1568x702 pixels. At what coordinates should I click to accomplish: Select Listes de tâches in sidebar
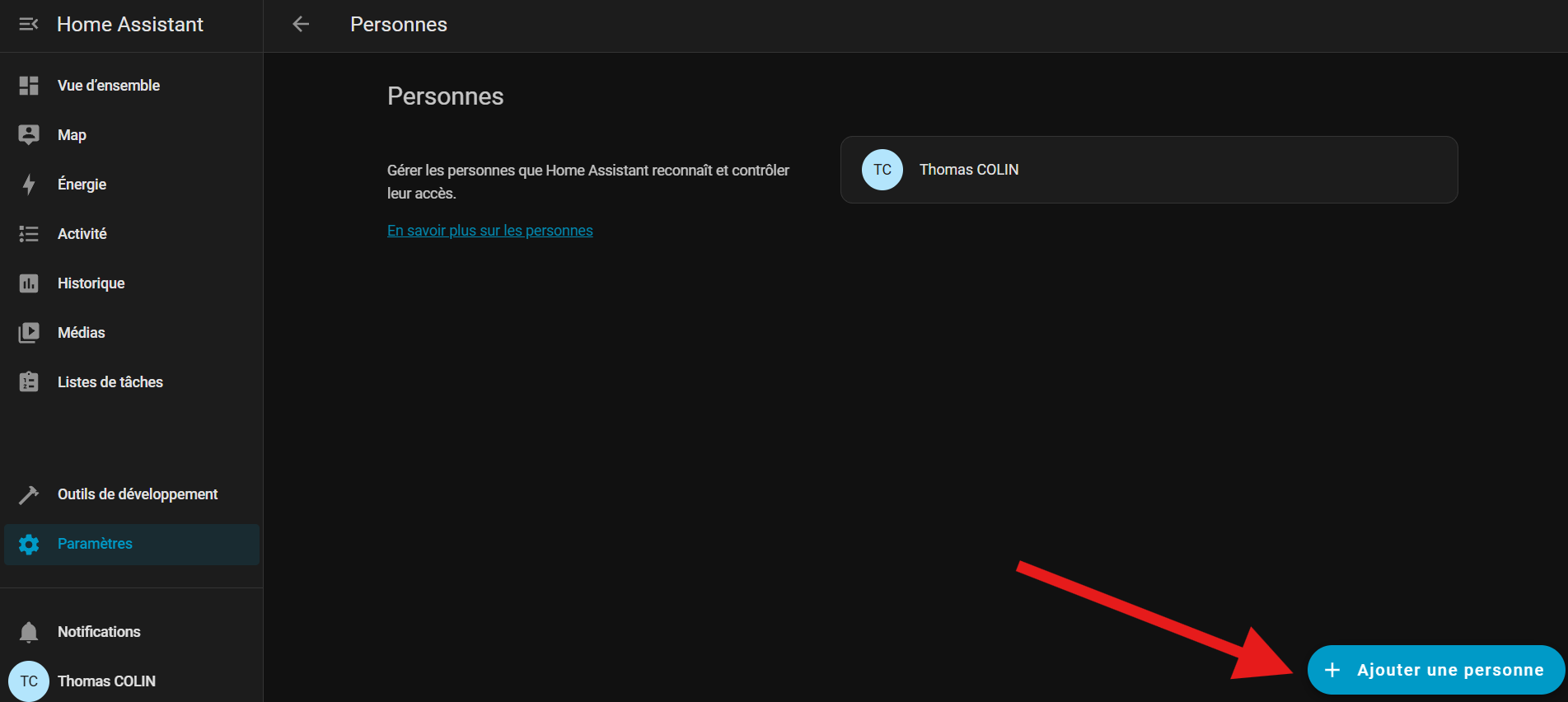(x=110, y=382)
